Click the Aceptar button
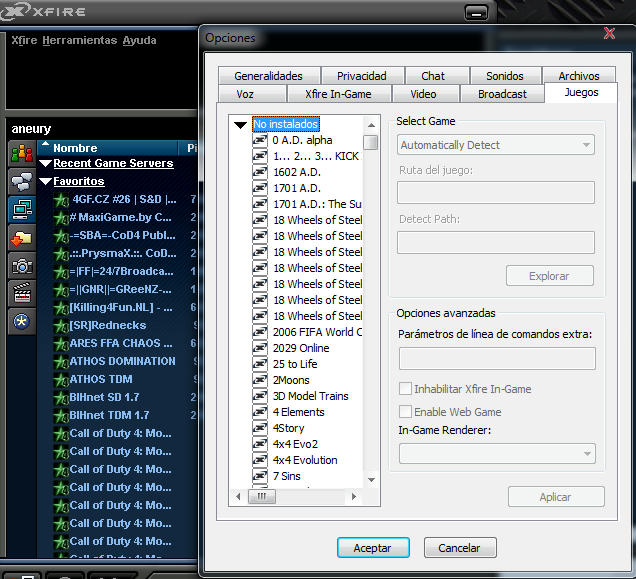Screen dimensions: 636x579 pos(373,548)
